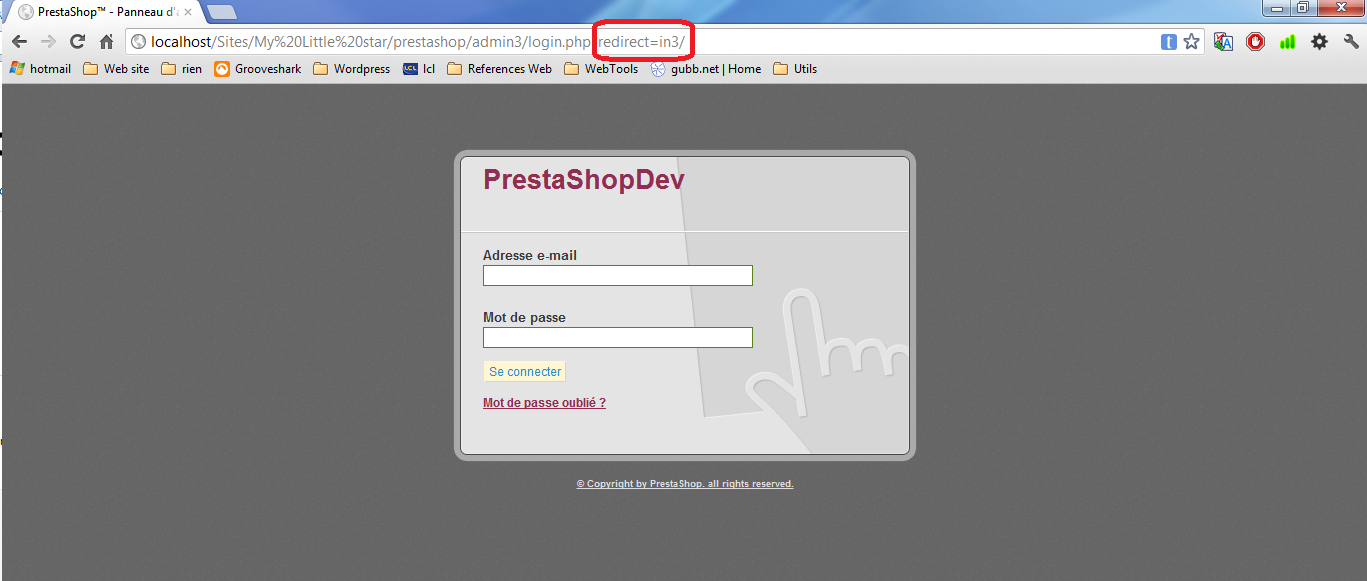Open the Grooveshark bookmark
1367x581 pixels.
(x=257, y=69)
